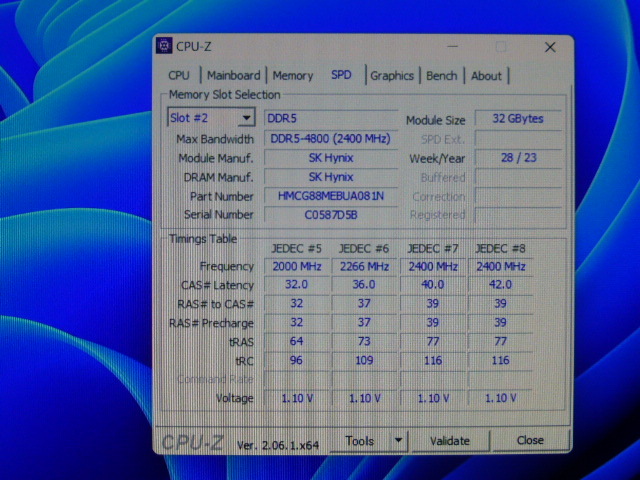The width and height of the screenshot is (640, 480).
Task: Click the SPD tab
Action: pyautogui.click(x=341, y=75)
